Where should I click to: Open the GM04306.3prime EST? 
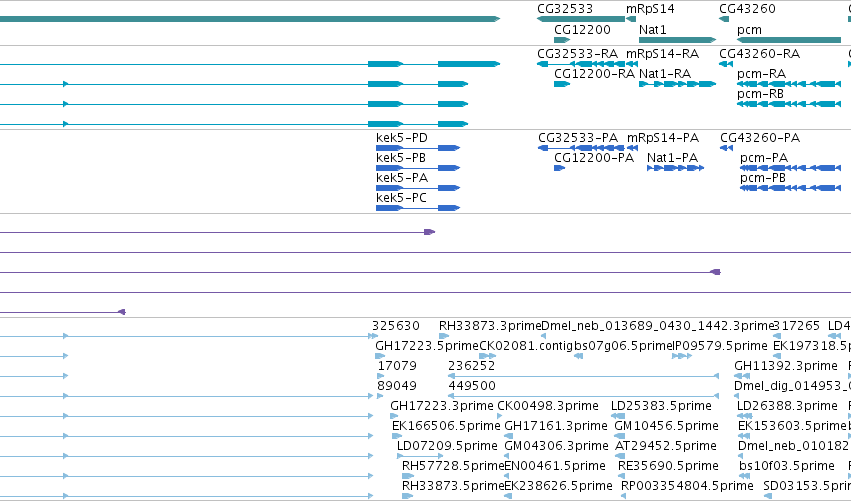click(508, 456)
